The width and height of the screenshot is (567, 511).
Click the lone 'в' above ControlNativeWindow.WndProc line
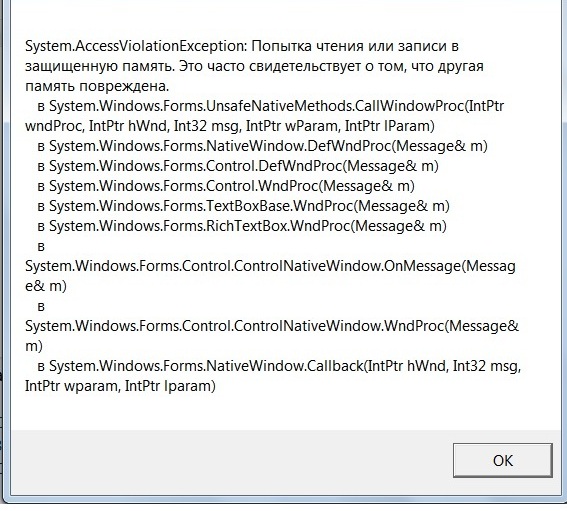[x=41, y=306]
